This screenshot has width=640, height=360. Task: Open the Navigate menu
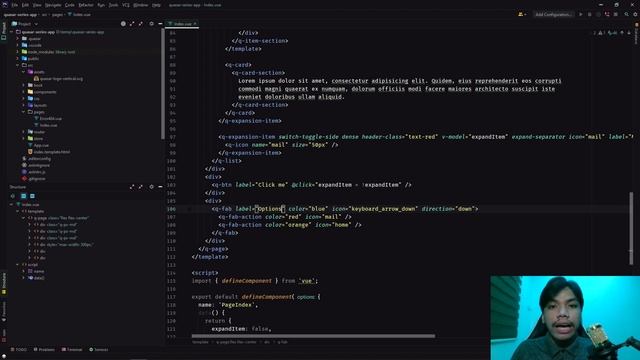[53, 5]
